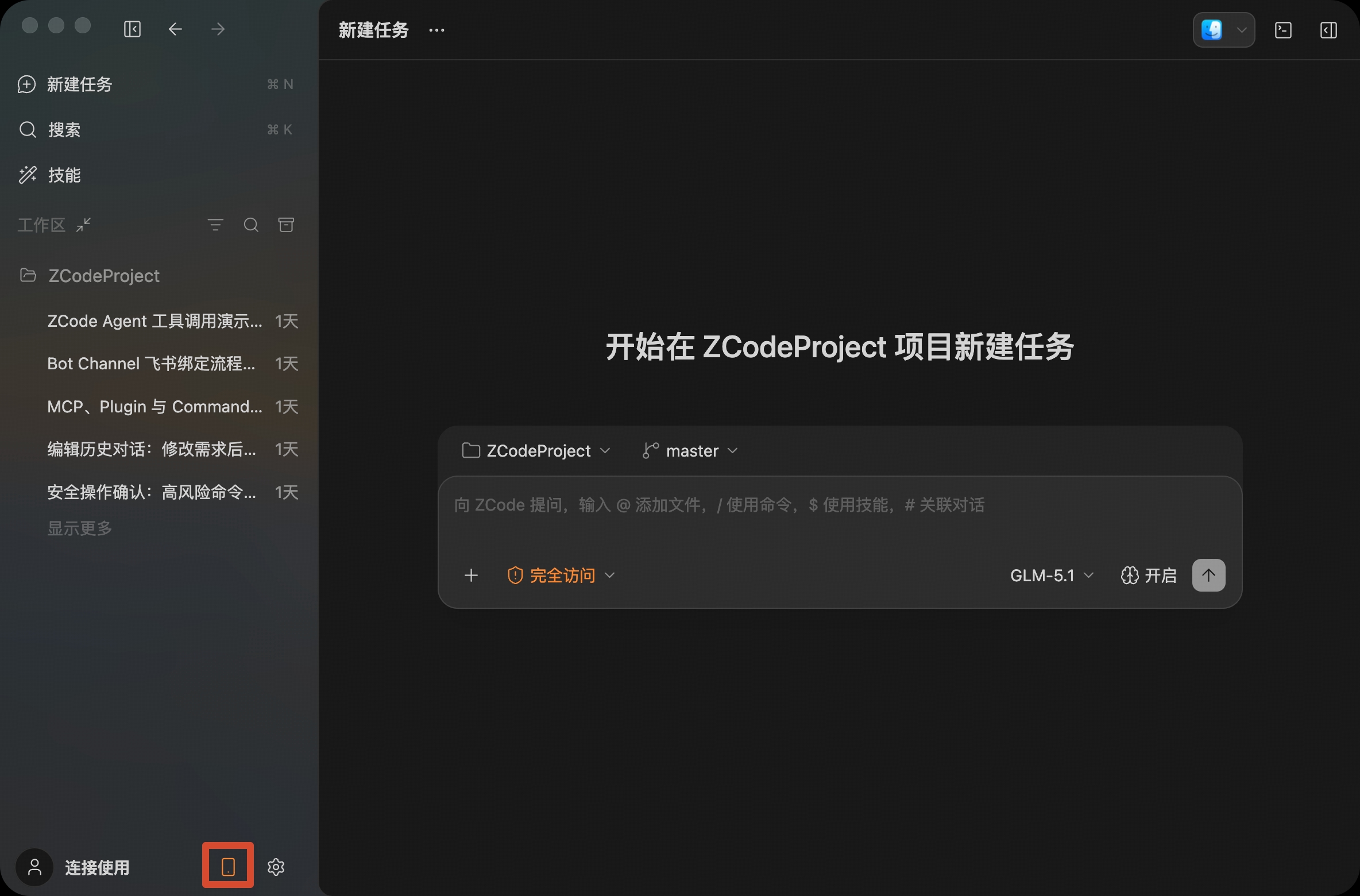Viewport: 1360px width, 896px height.
Task: Collapse the left sidebar panel
Action: tap(132, 29)
